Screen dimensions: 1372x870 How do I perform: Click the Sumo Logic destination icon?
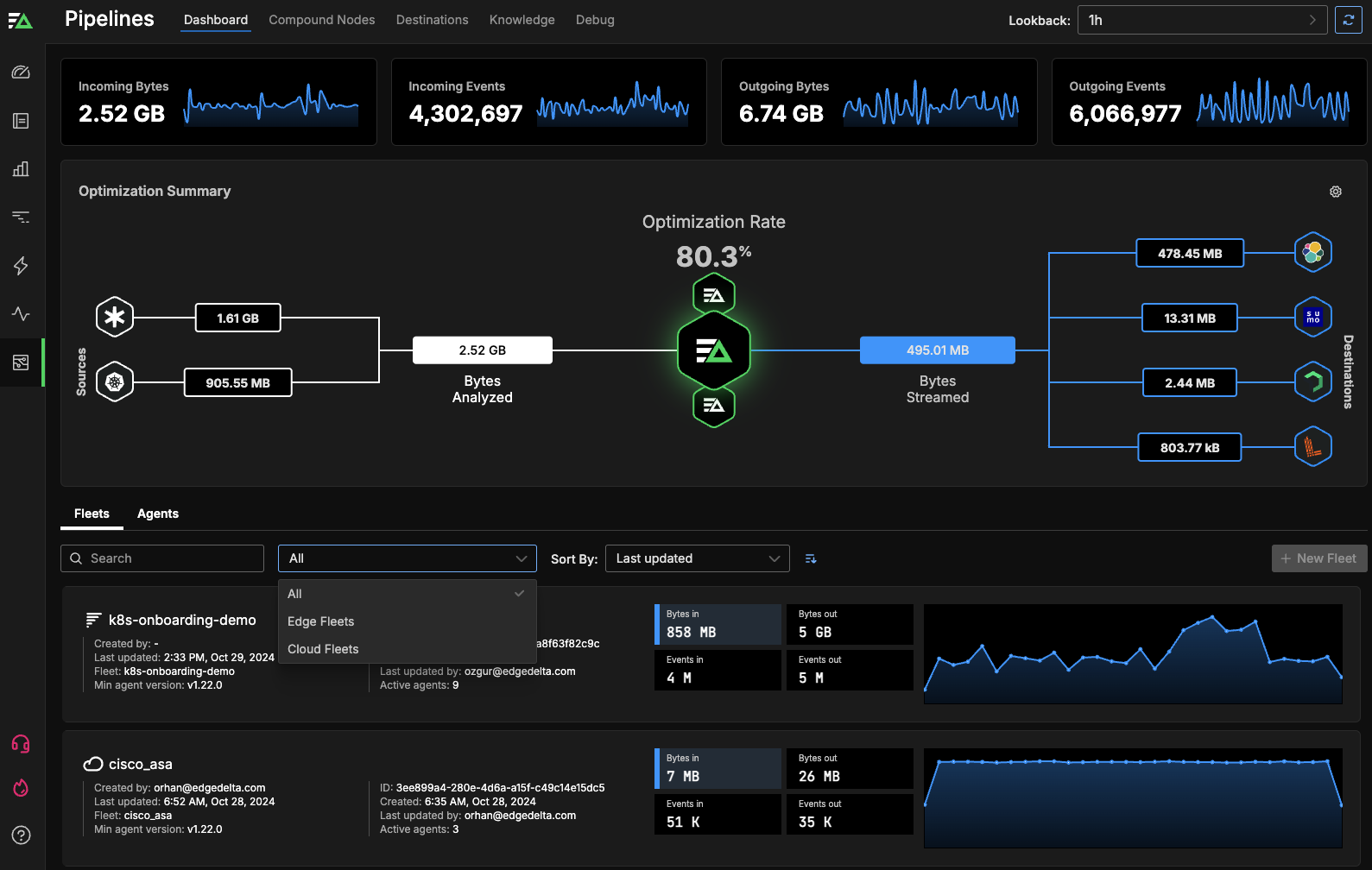(x=1312, y=318)
